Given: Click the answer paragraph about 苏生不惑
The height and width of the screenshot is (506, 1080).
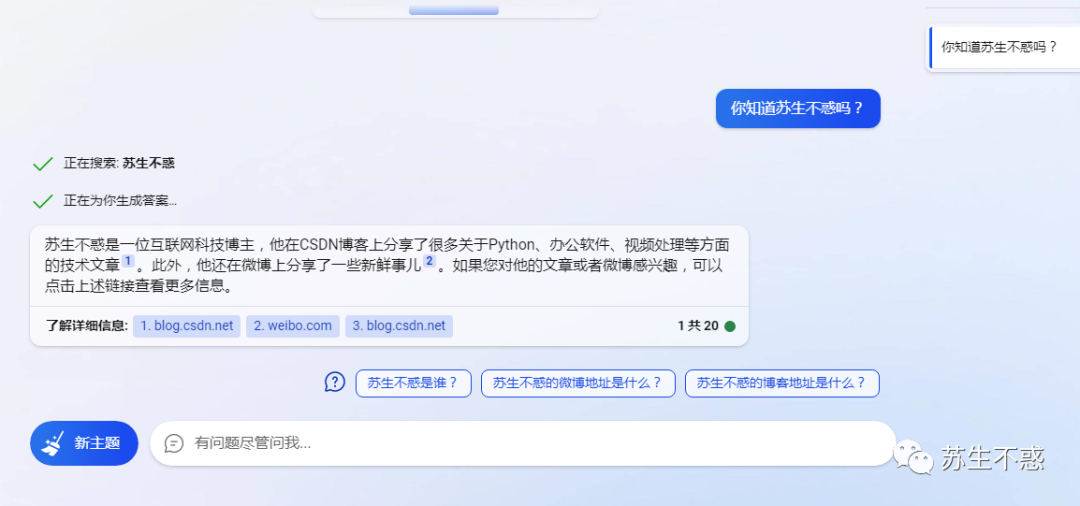Looking at the screenshot, I should [387, 265].
